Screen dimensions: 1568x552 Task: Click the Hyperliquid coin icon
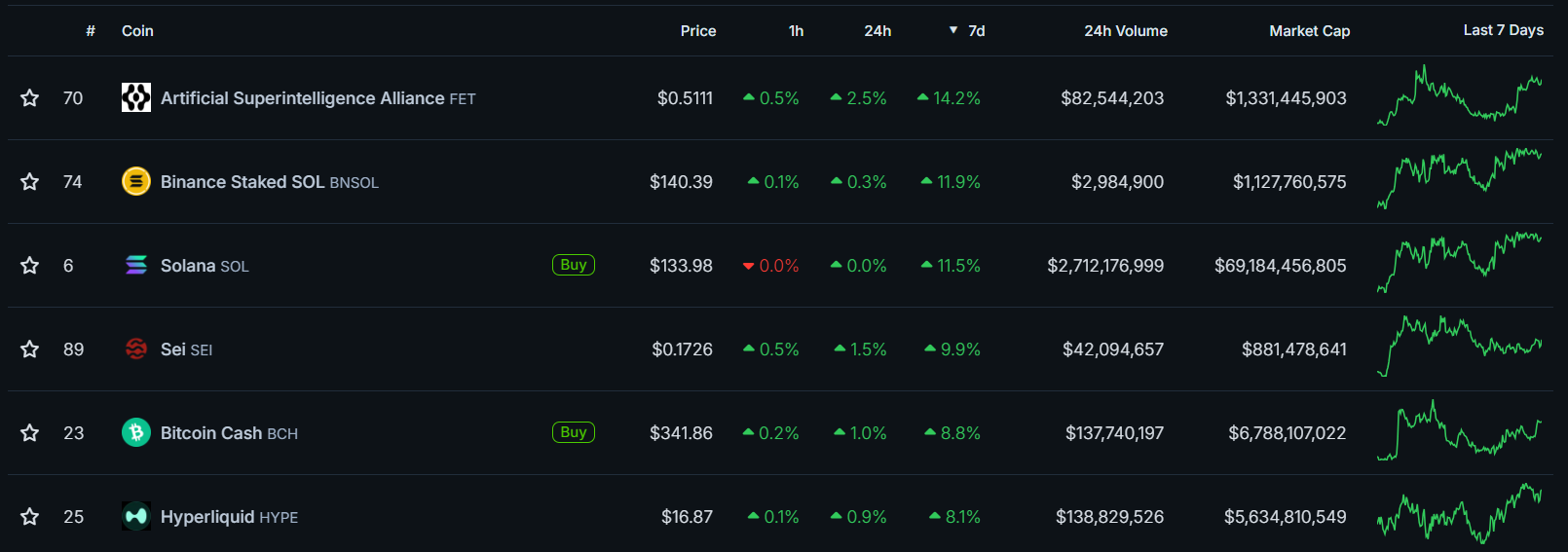[x=136, y=516]
